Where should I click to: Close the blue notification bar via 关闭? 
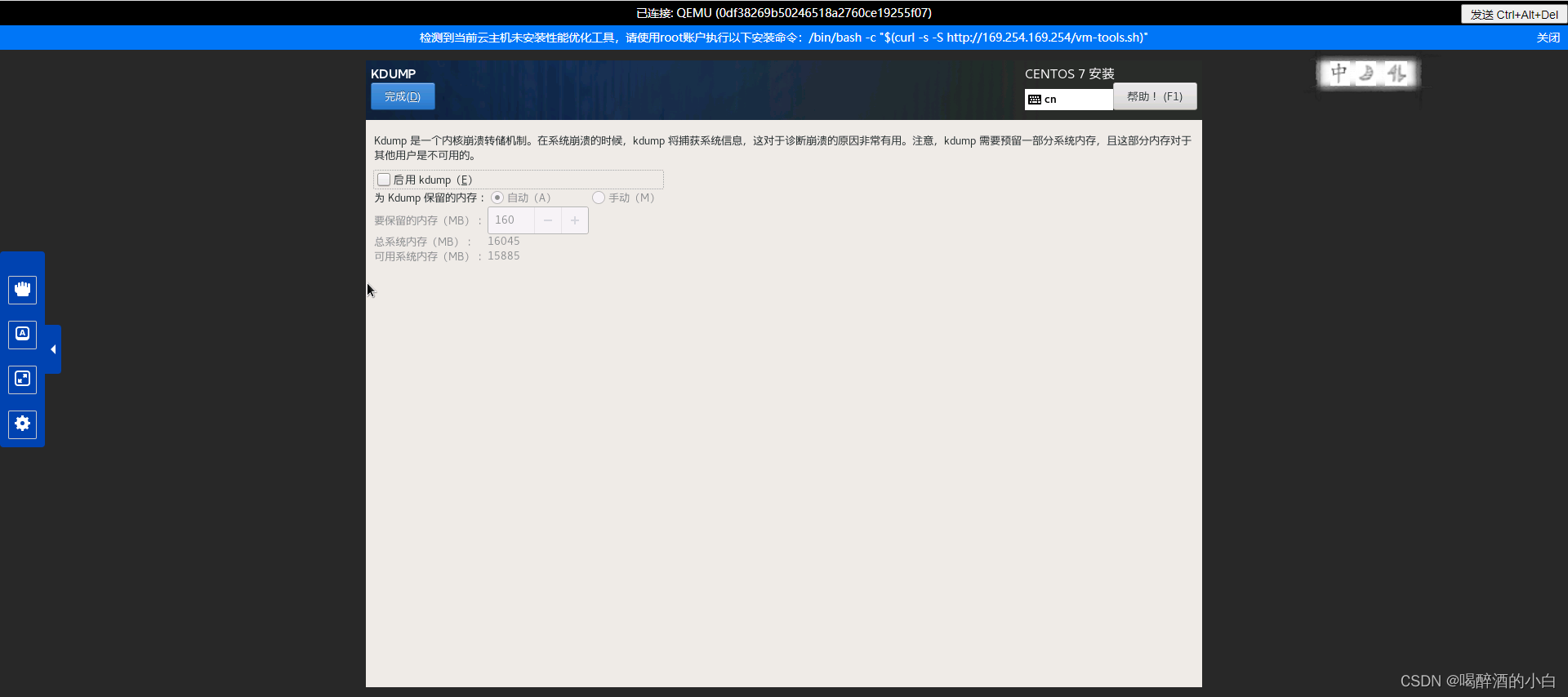coord(1548,38)
